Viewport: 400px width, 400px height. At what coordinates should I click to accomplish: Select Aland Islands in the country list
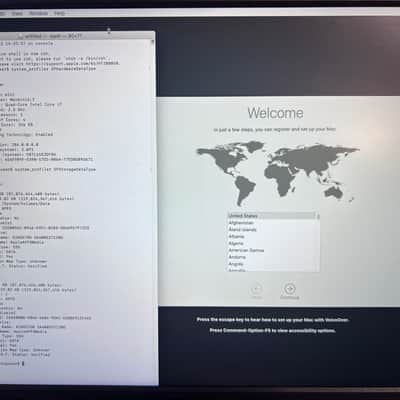(x=272, y=230)
